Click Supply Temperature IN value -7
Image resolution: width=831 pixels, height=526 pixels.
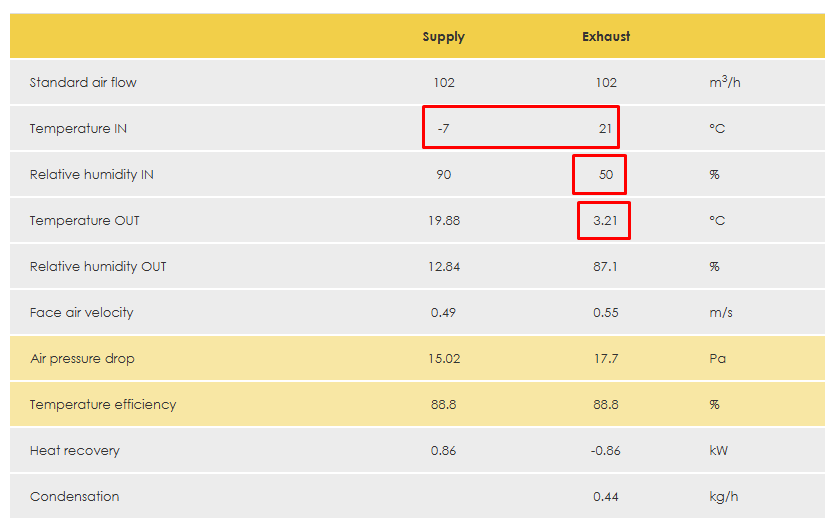(x=443, y=129)
